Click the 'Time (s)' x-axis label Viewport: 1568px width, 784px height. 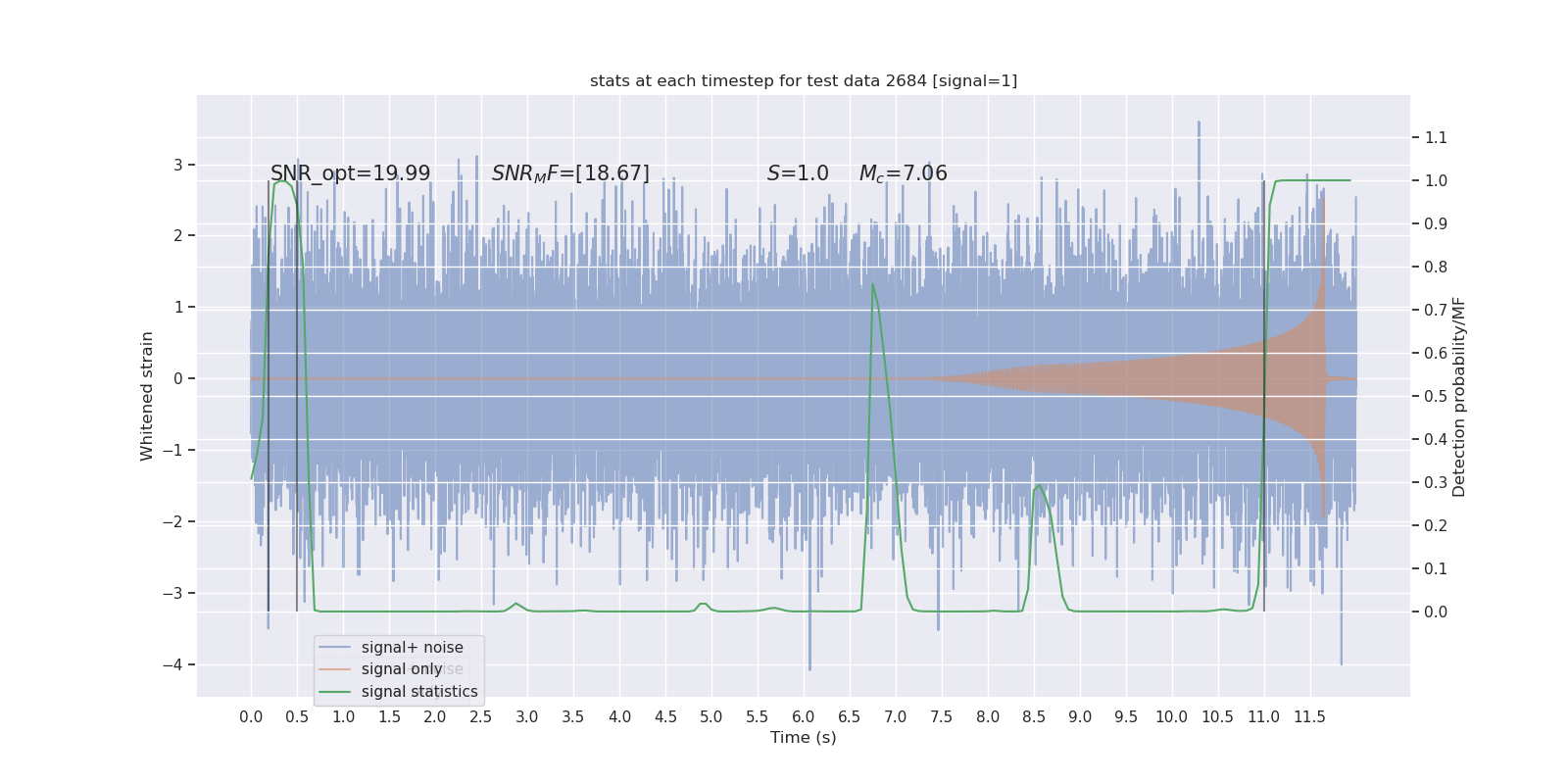pos(804,738)
